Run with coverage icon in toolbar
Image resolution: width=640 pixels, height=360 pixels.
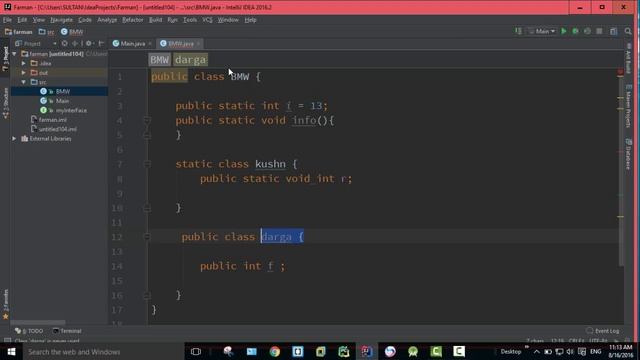pos(587,31)
